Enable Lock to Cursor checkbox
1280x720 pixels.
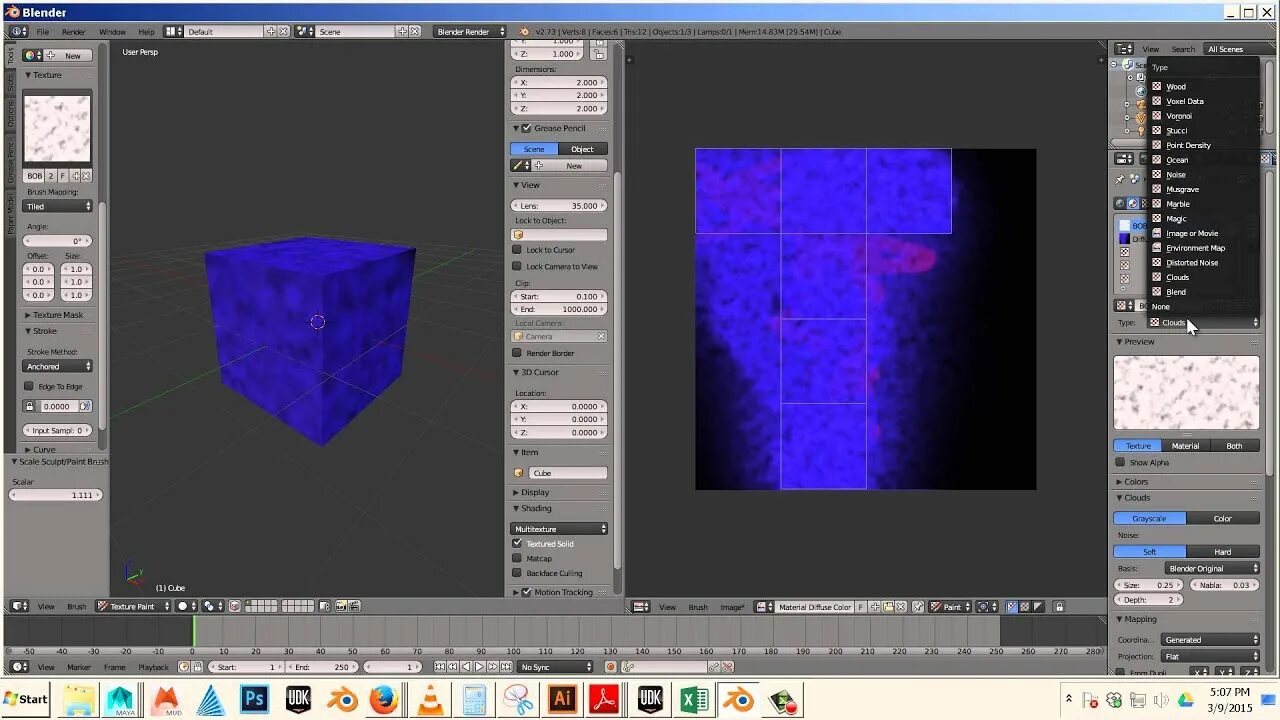[517, 250]
